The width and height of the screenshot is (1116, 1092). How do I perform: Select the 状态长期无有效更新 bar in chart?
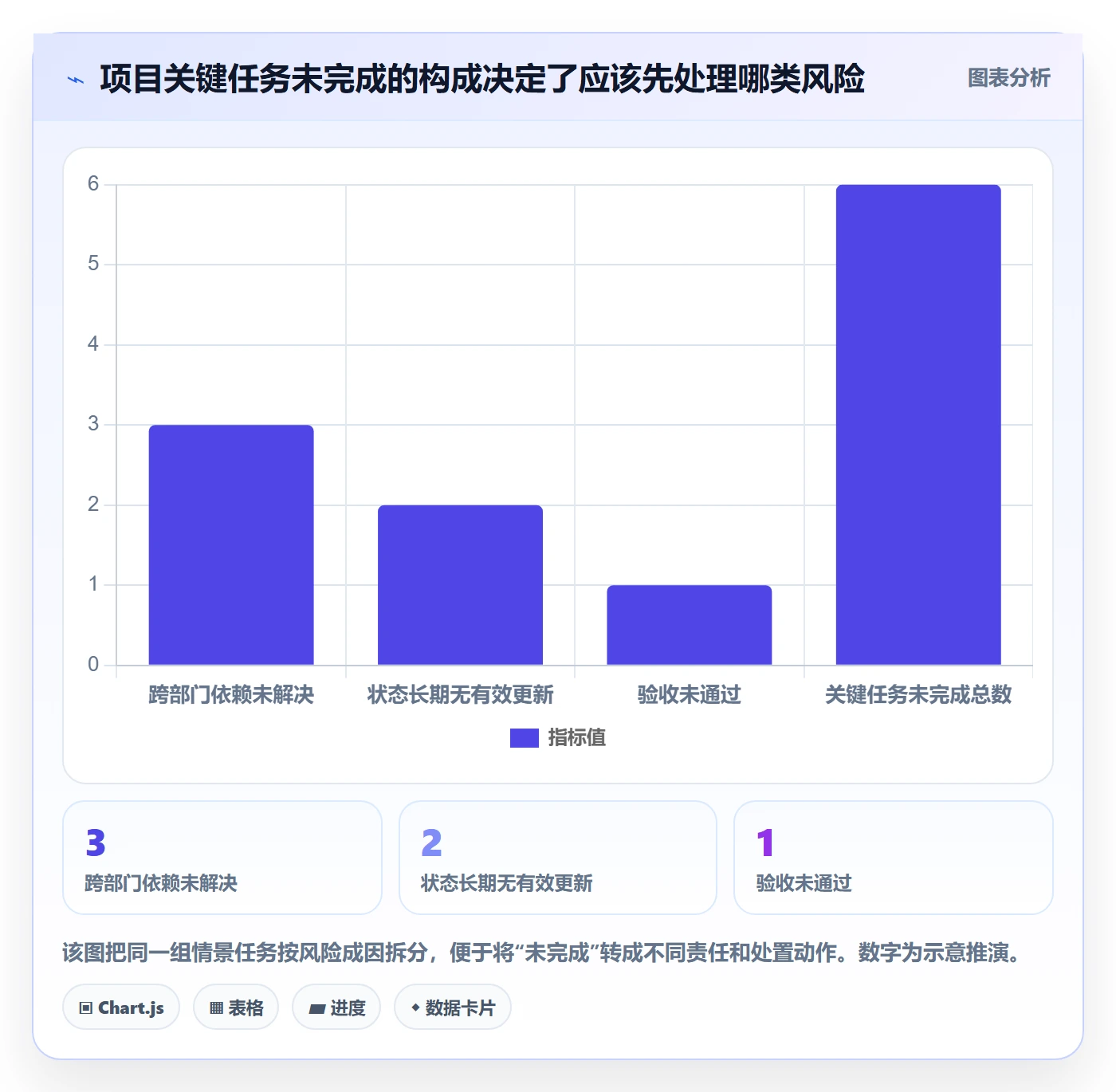tap(460, 585)
